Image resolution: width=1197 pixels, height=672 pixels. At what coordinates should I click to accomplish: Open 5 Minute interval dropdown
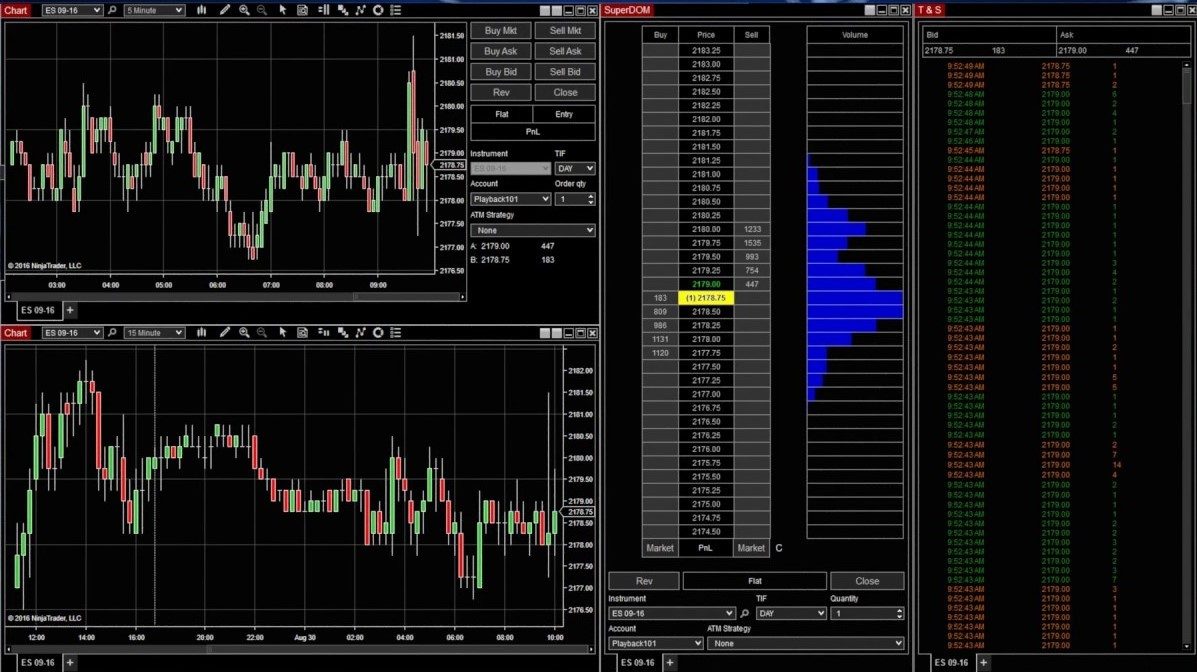click(x=154, y=11)
